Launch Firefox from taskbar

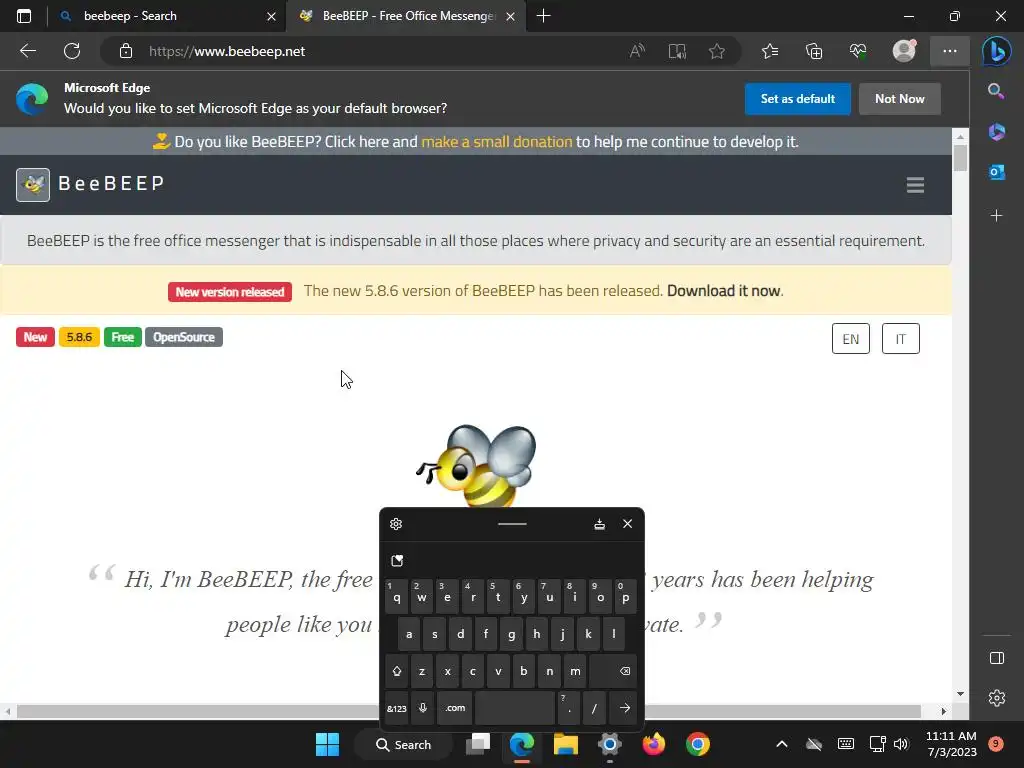pos(653,744)
